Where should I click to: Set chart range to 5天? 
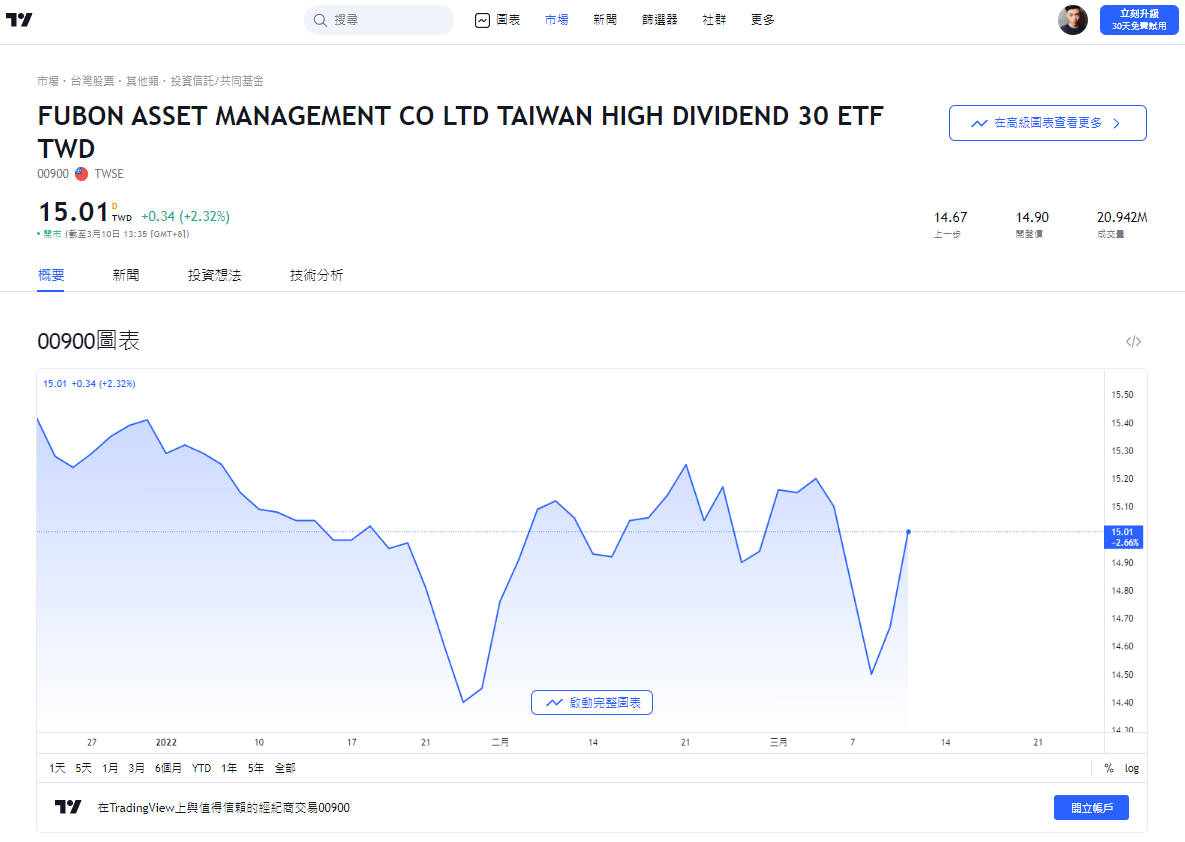(x=83, y=768)
